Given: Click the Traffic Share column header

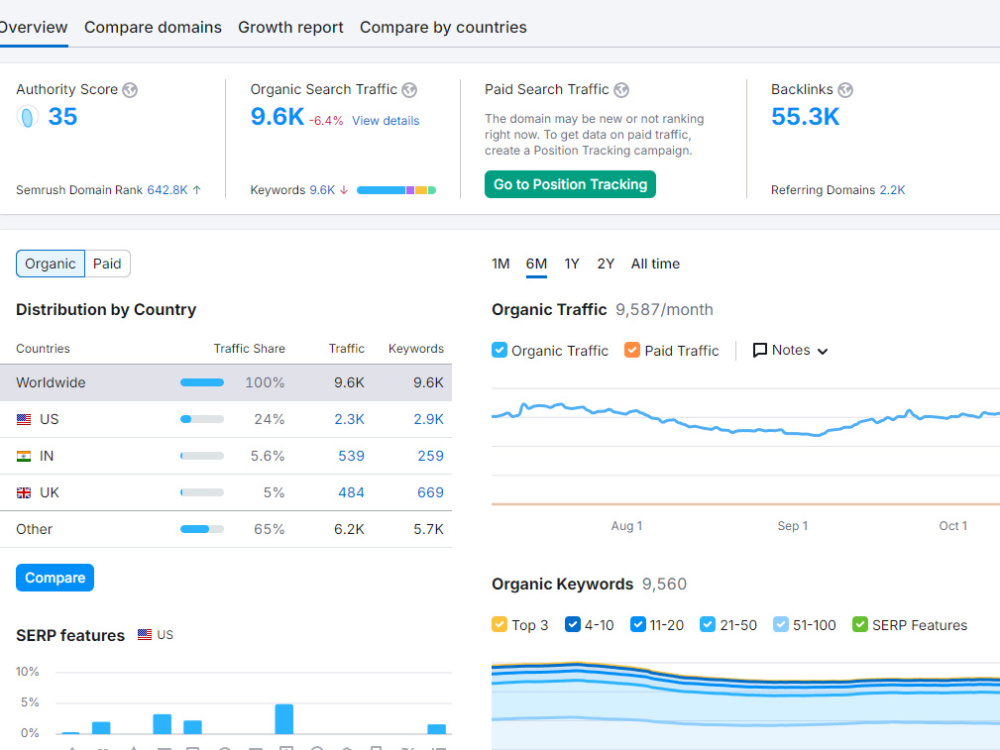Looking at the screenshot, I should click(x=249, y=349).
